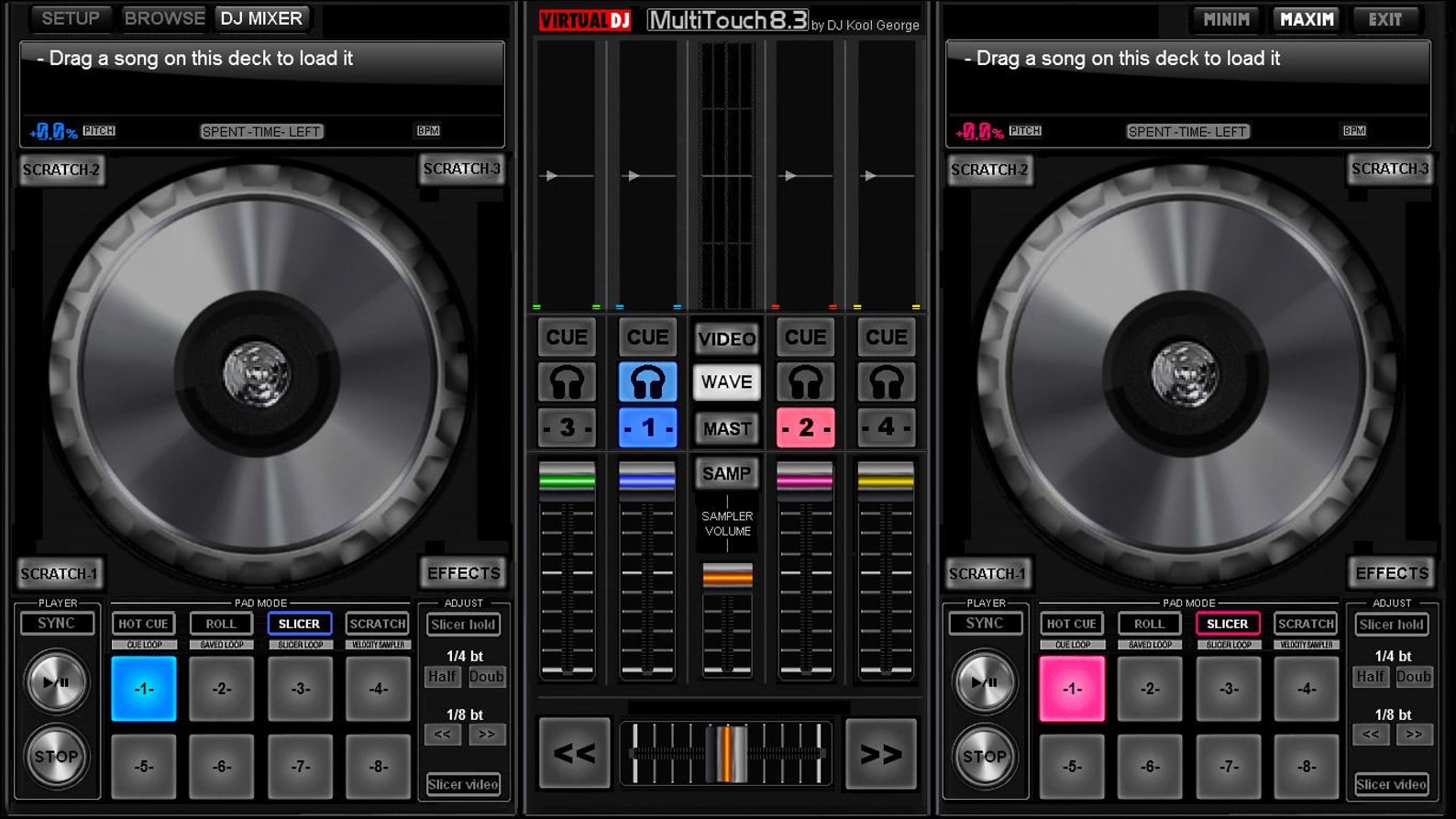Select deck - 3 - button
Image resolution: width=1456 pixels, height=819 pixels.
[x=567, y=428]
